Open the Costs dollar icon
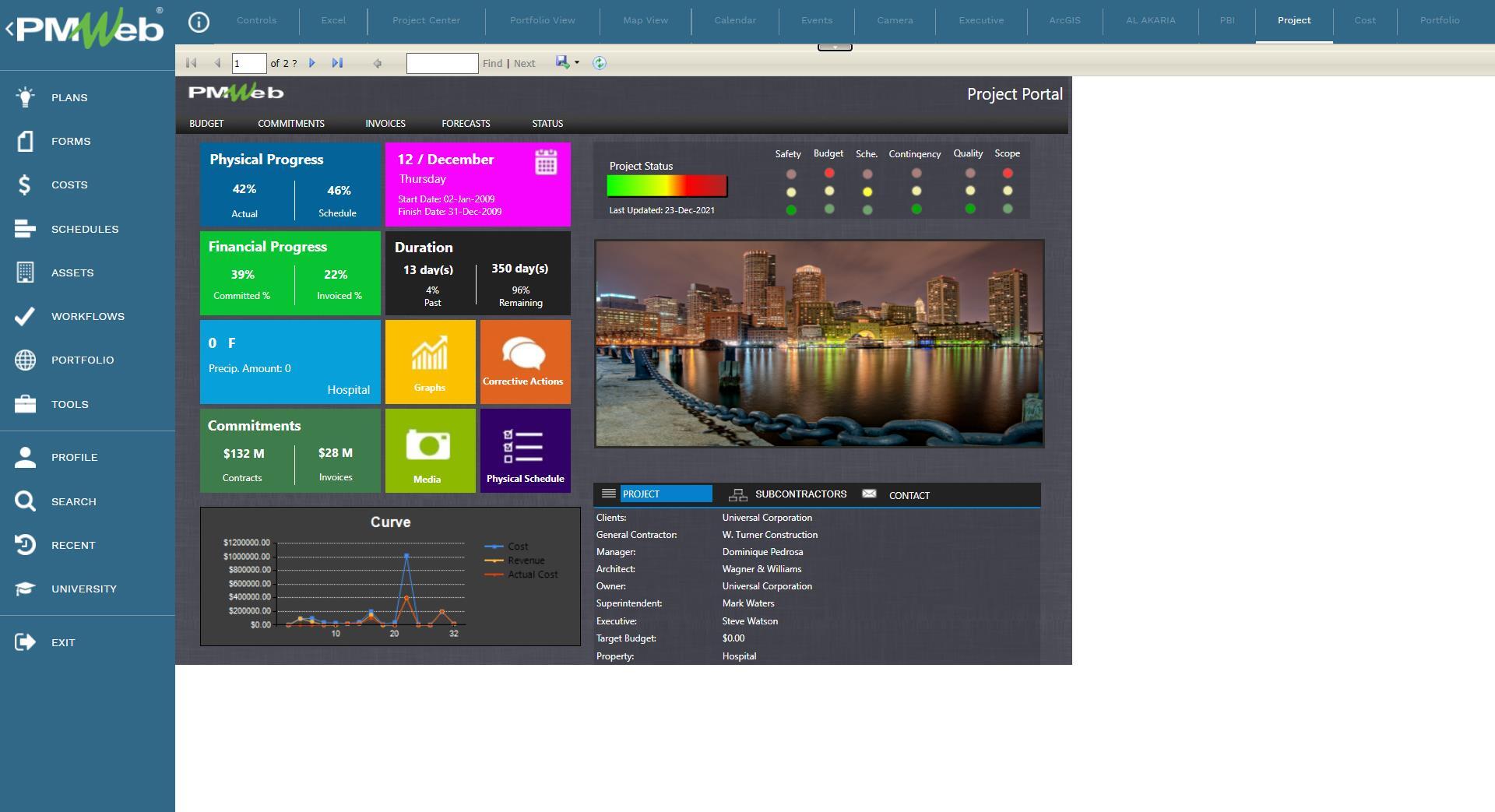 [x=25, y=185]
